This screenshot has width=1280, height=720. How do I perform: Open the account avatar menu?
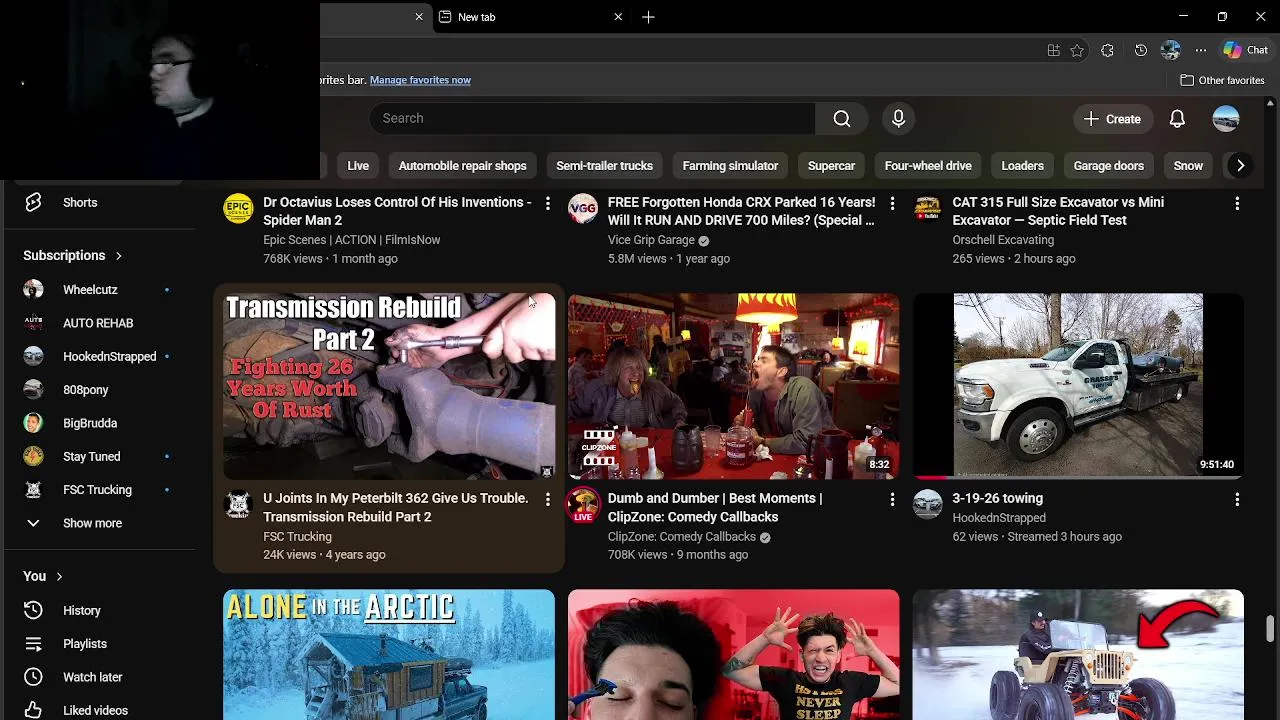pyautogui.click(x=1226, y=119)
